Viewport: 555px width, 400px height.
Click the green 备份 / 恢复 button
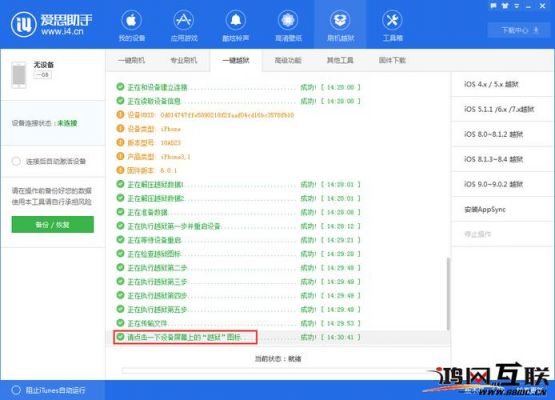click(x=53, y=224)
